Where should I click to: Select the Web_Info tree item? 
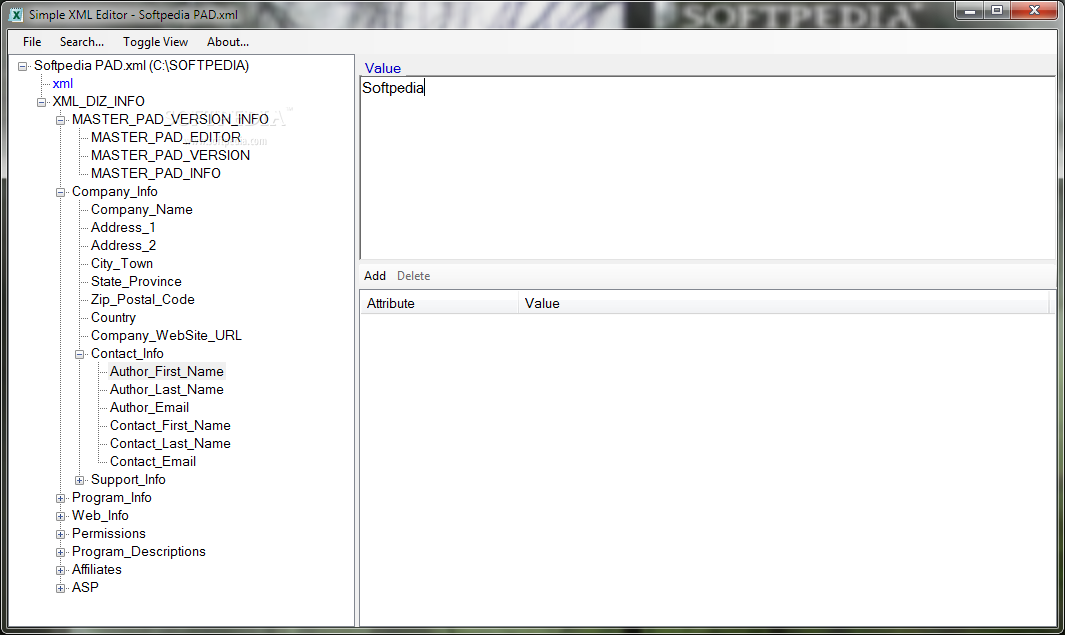pos(100,515)
